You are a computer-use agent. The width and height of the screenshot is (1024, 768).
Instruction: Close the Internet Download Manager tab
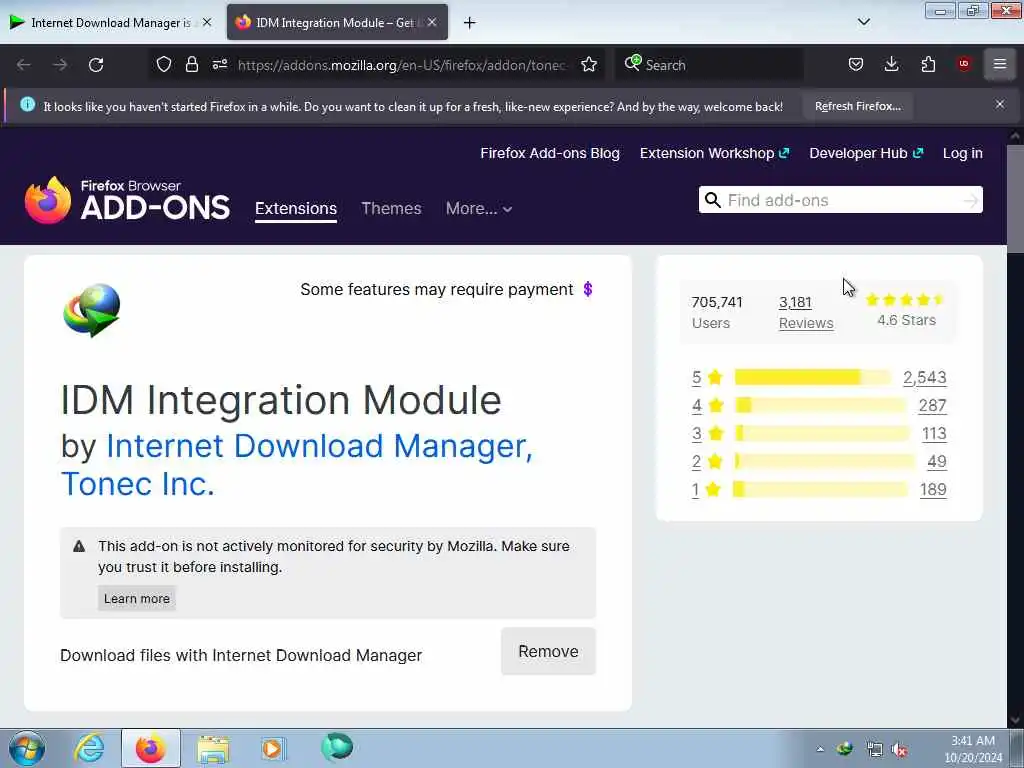(207, 22)
